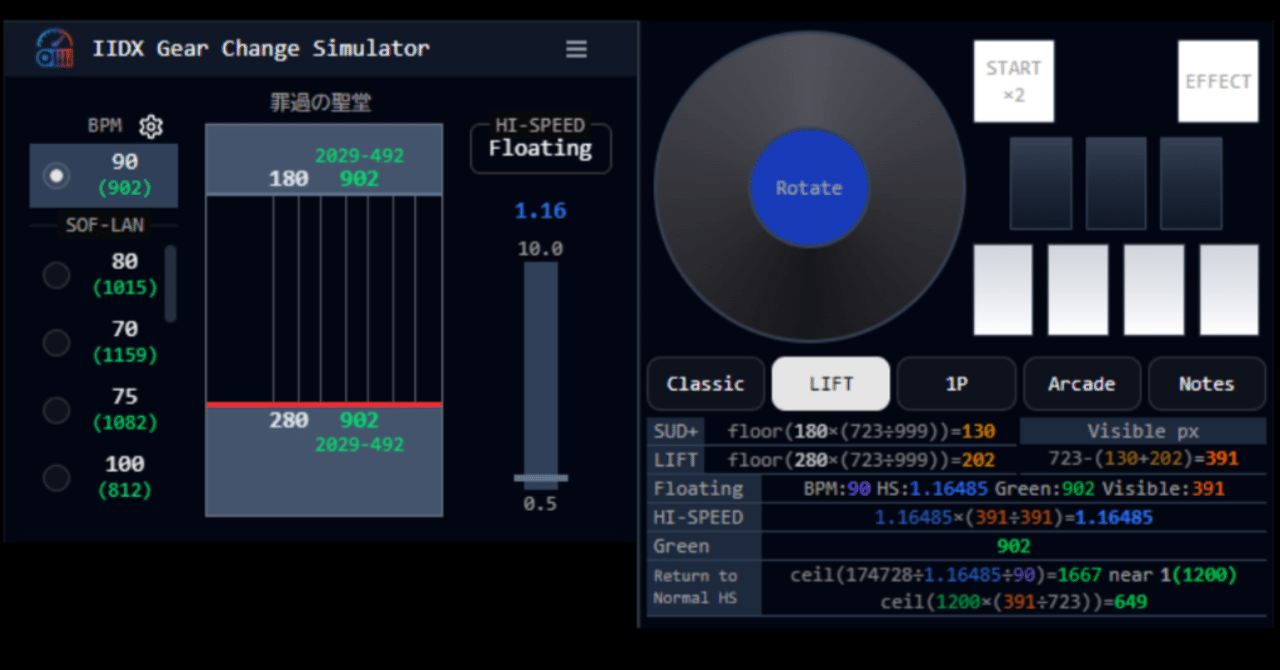Open BPM settings gear
The width and height of the screenshot is (1280, 670).
pyautogui.click(x=151, y=126)
